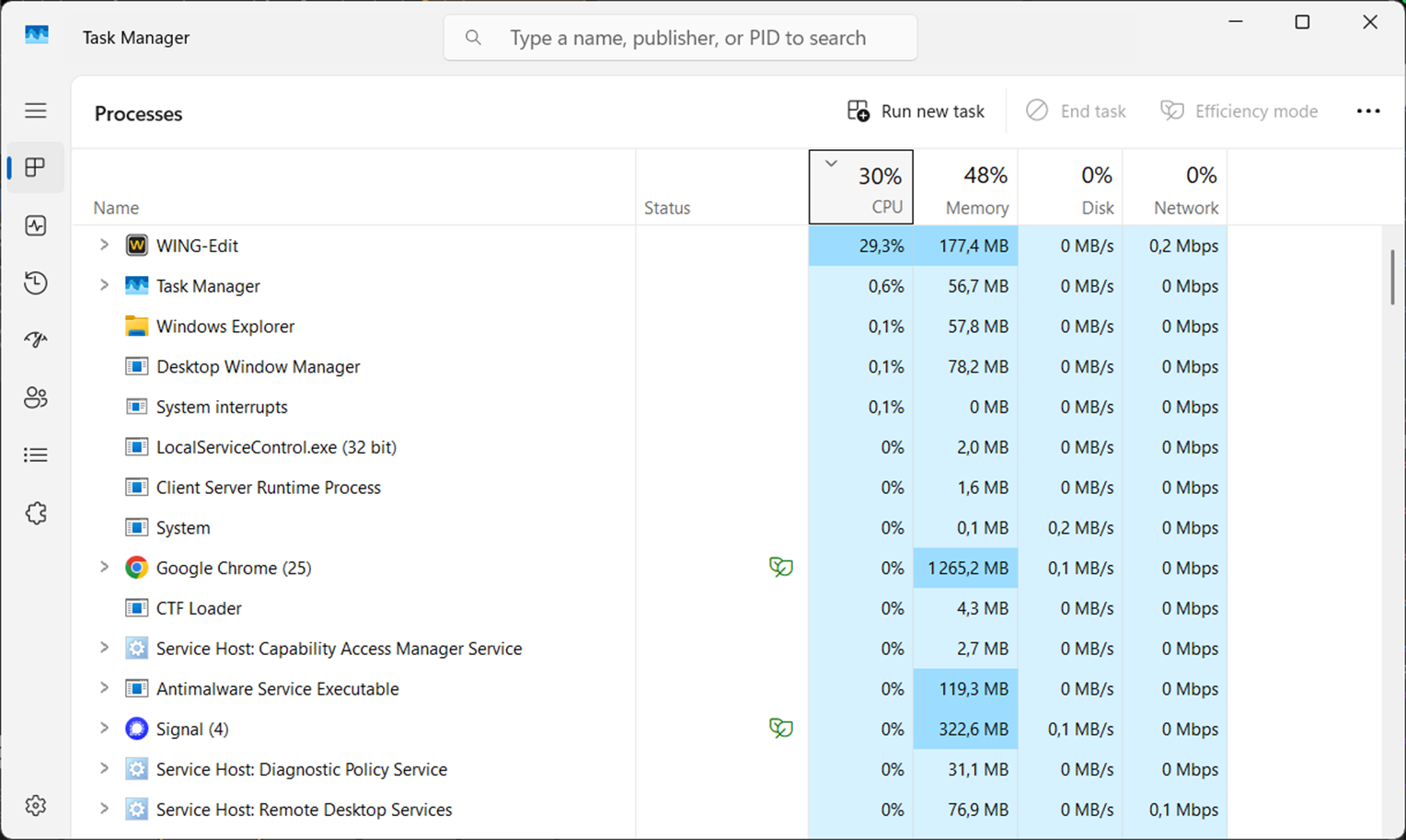Expand the WING-Edit process group
The width and height of the screenshot is (1406, 840).
pos(104,245)
